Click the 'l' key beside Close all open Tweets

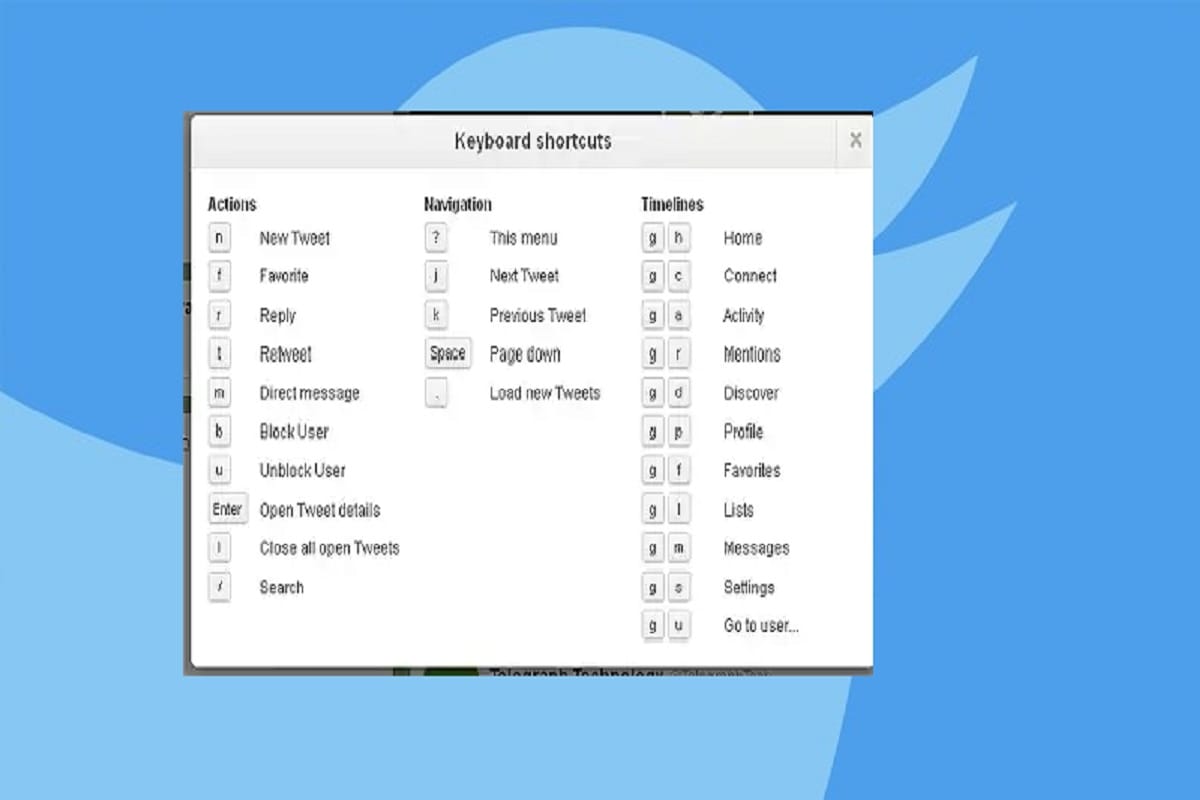(219, 549)
